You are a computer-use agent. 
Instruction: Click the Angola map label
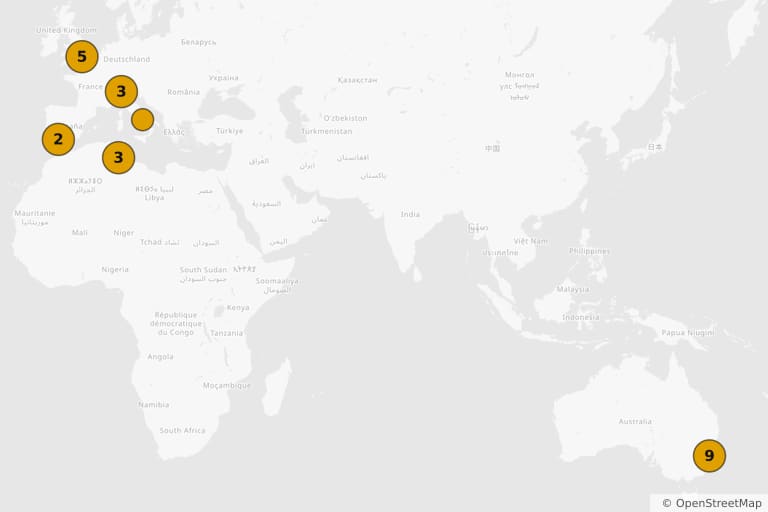click(x=160, y=357)
